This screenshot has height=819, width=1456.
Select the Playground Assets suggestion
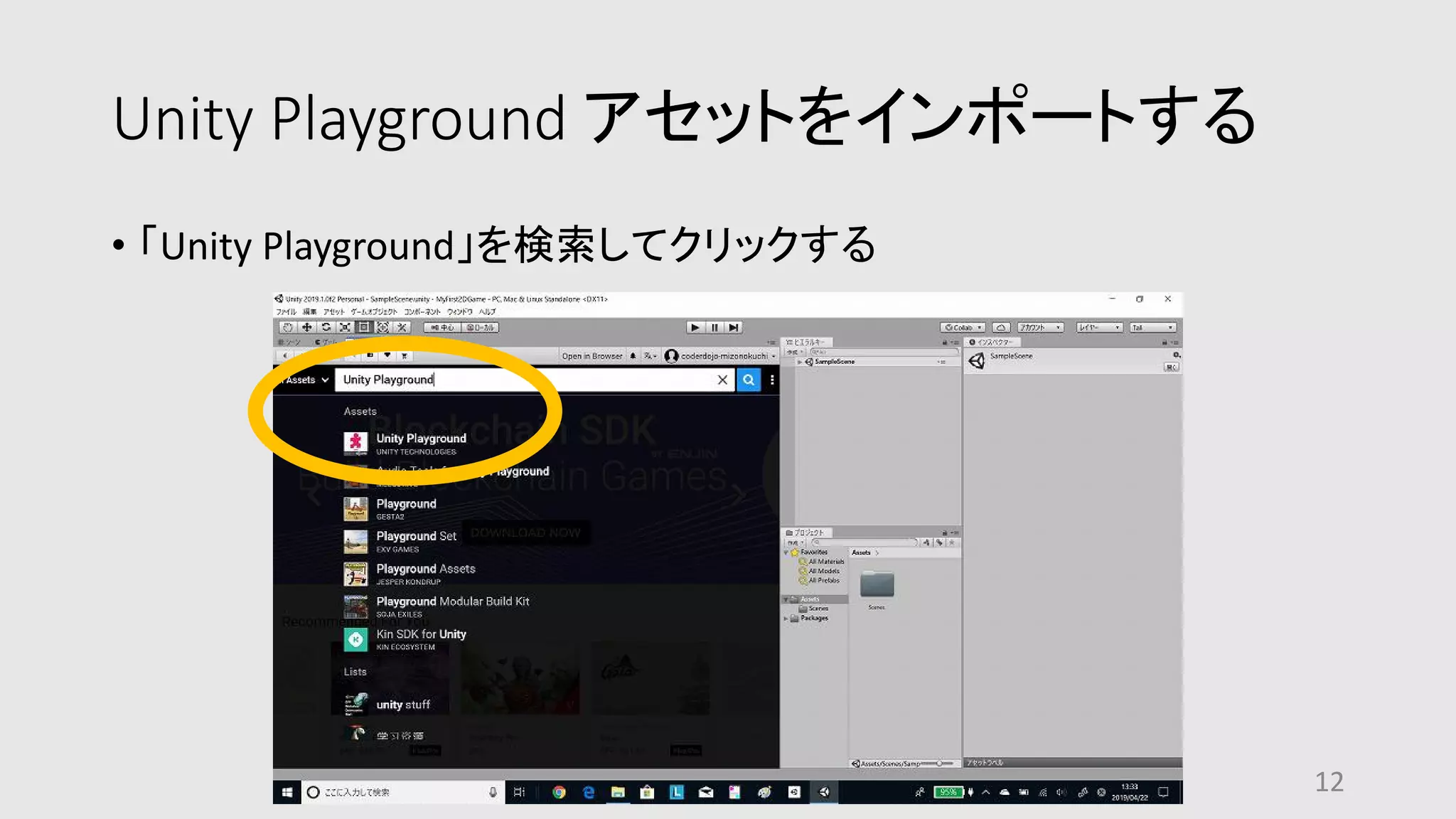coord(409,574)
